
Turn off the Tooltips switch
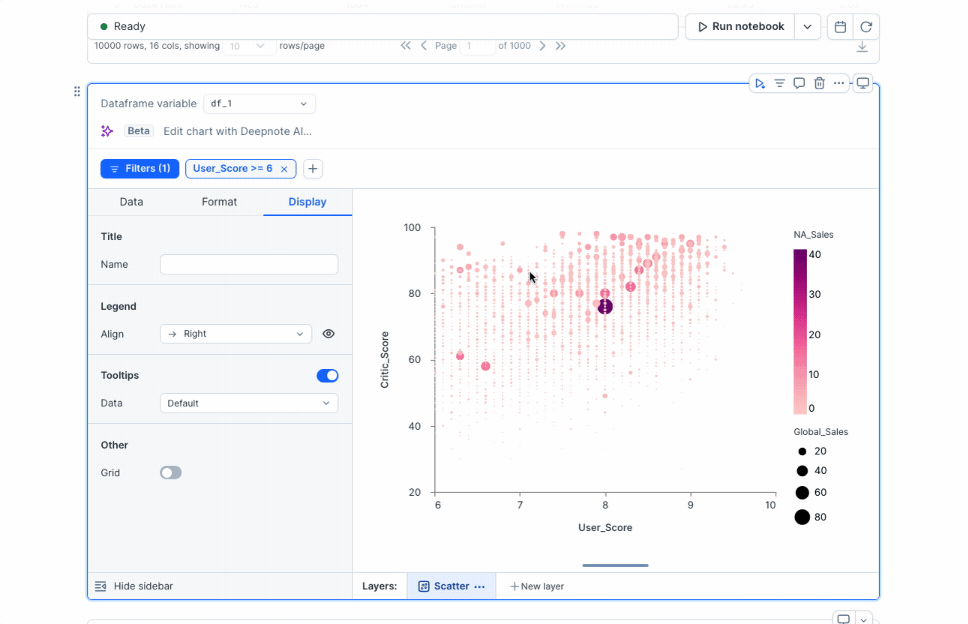pyautogui.click(x=327, y=375)
